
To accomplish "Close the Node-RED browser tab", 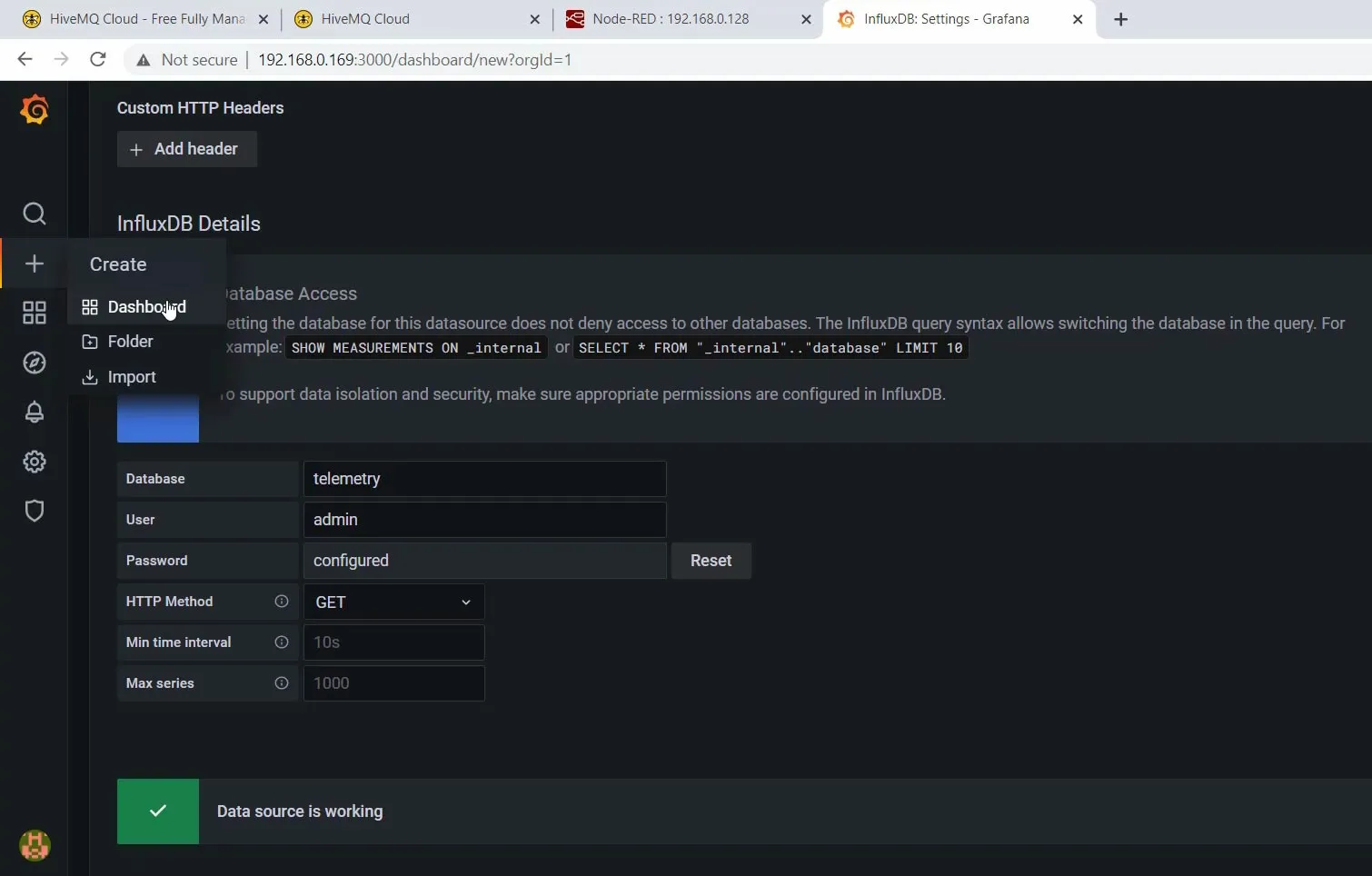I will point(806,19).
